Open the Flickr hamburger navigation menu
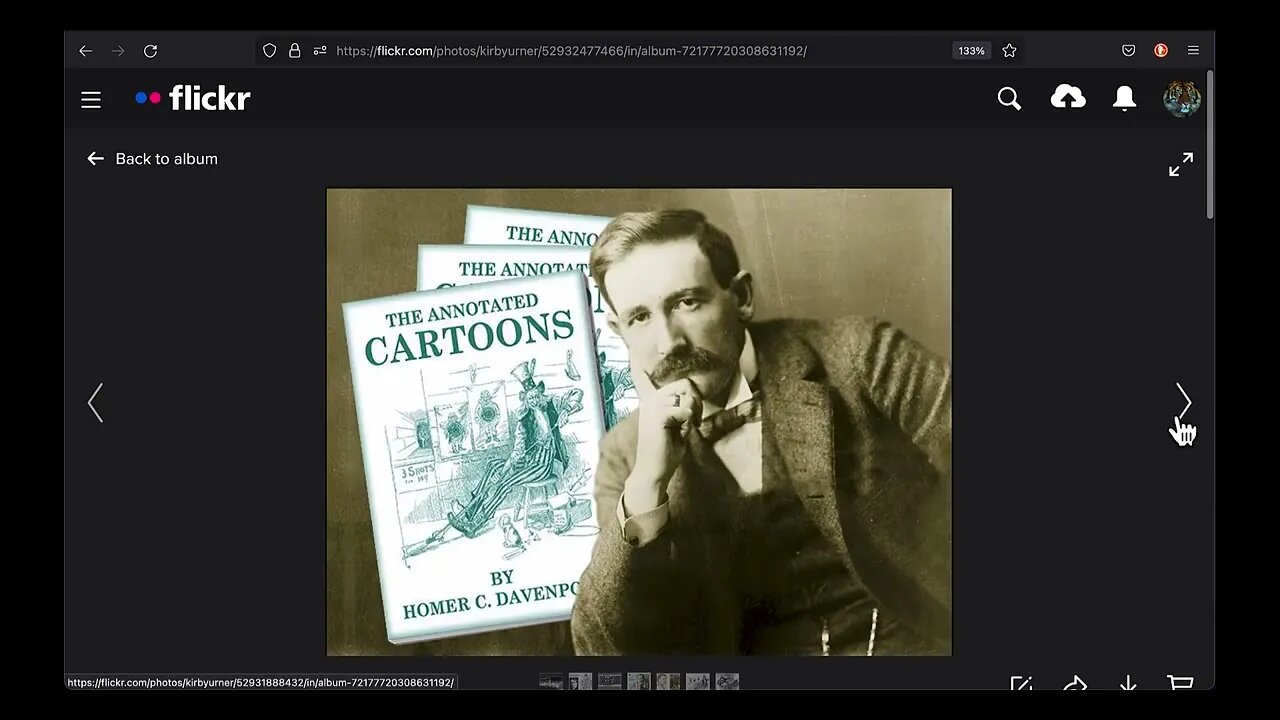The height and width of the screenshot is (720, 1280). 91,99
